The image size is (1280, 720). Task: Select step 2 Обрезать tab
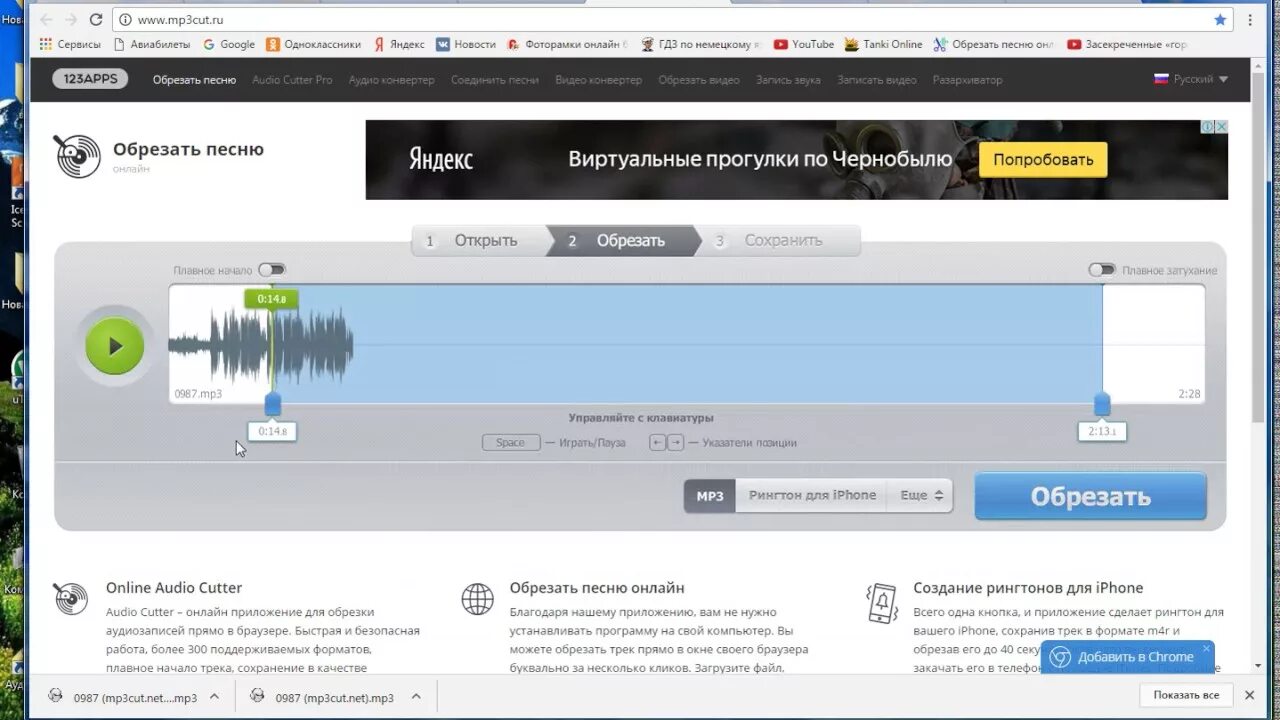(624, 241)
